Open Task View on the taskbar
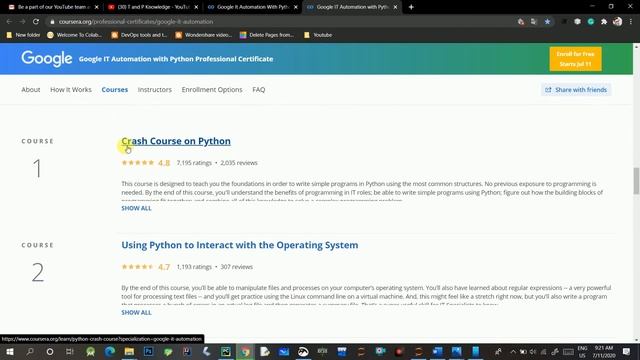 (x=70, y=352)
